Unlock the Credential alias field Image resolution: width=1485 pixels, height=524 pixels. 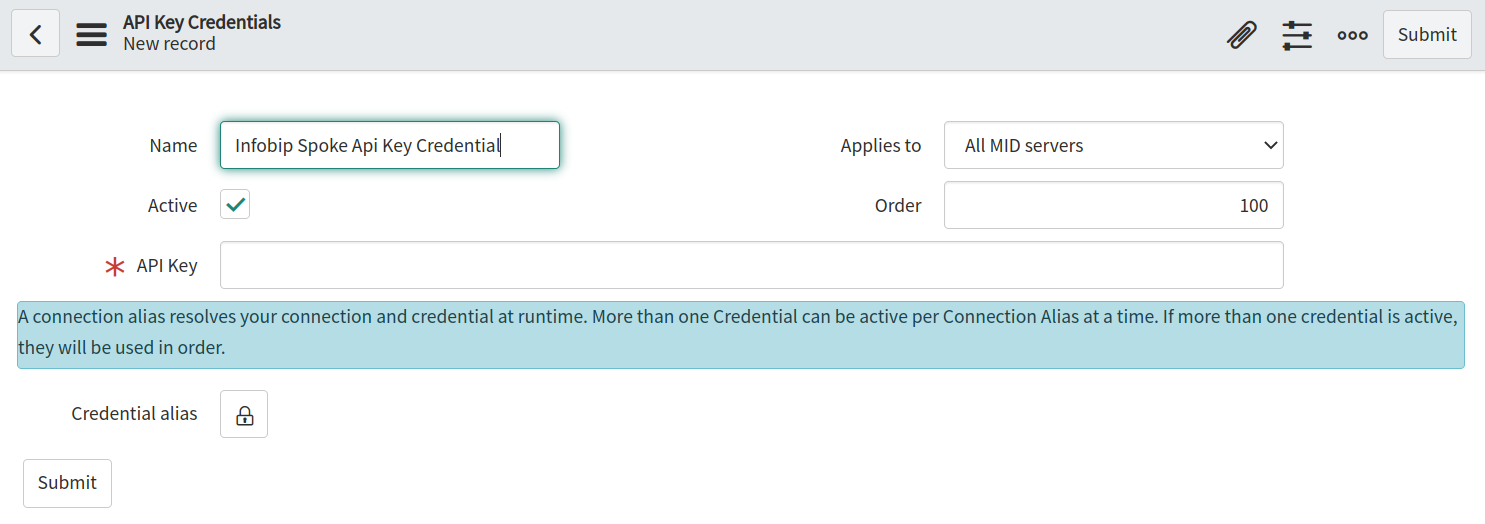click(244, 414)
